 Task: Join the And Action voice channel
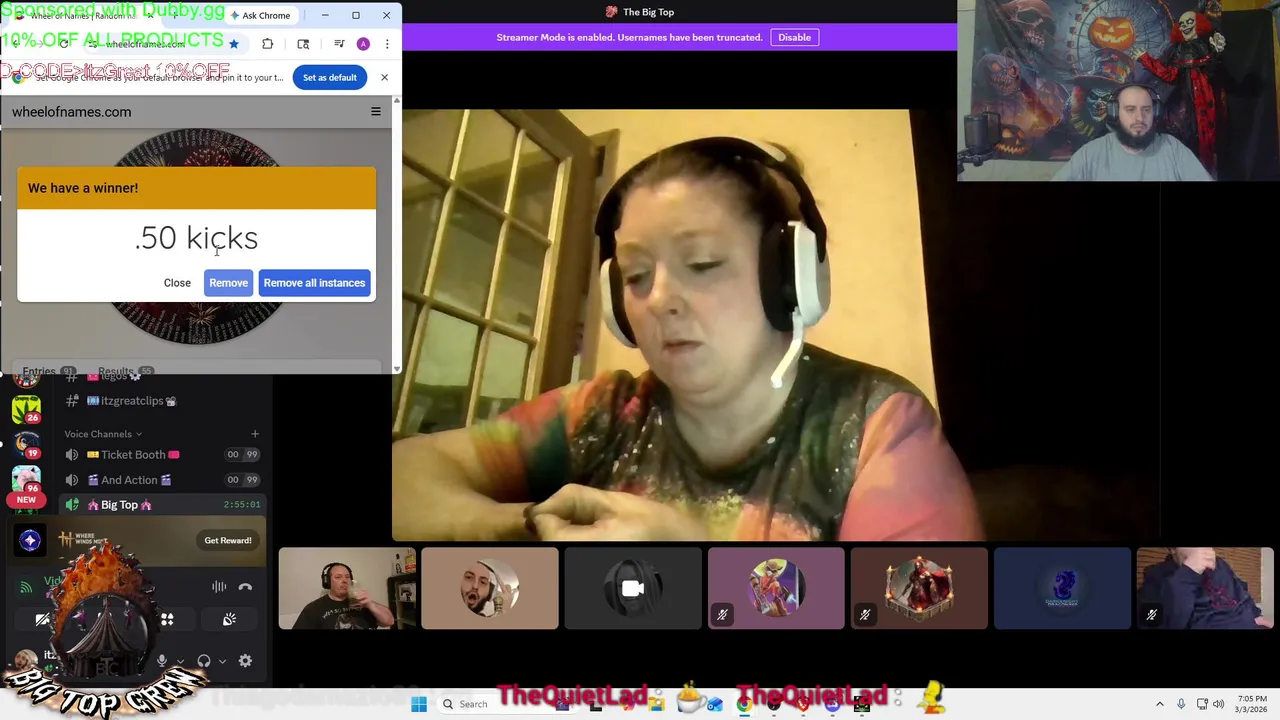(x=163, y=480)
